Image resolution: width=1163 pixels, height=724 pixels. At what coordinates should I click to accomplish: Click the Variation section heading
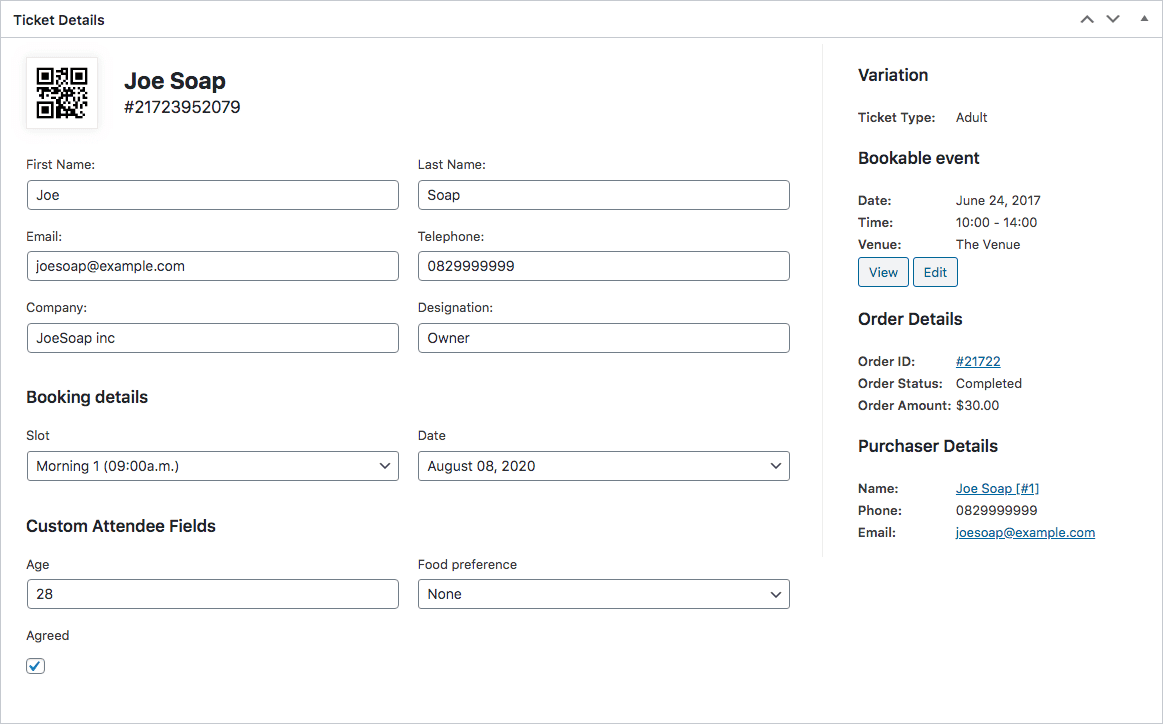point(892,74)
